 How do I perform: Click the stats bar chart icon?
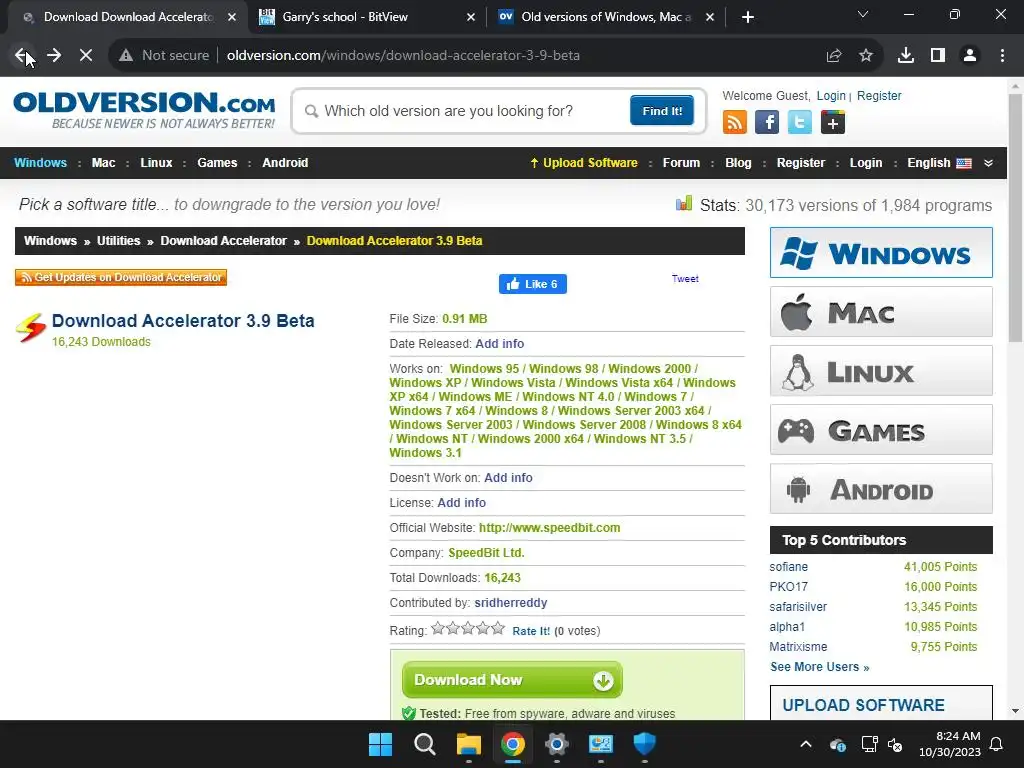pyautogui.click(x=684, y=203)
